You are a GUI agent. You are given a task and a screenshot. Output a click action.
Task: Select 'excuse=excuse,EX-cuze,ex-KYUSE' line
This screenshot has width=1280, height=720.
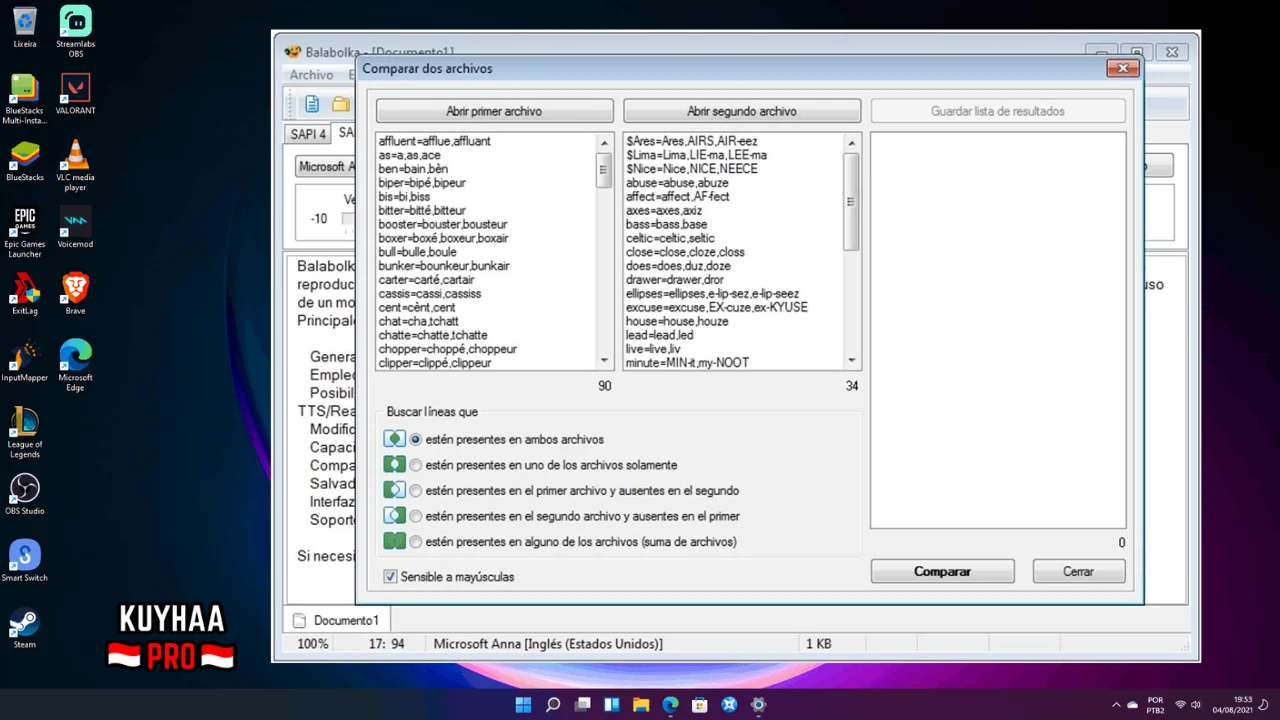point(717,307)
